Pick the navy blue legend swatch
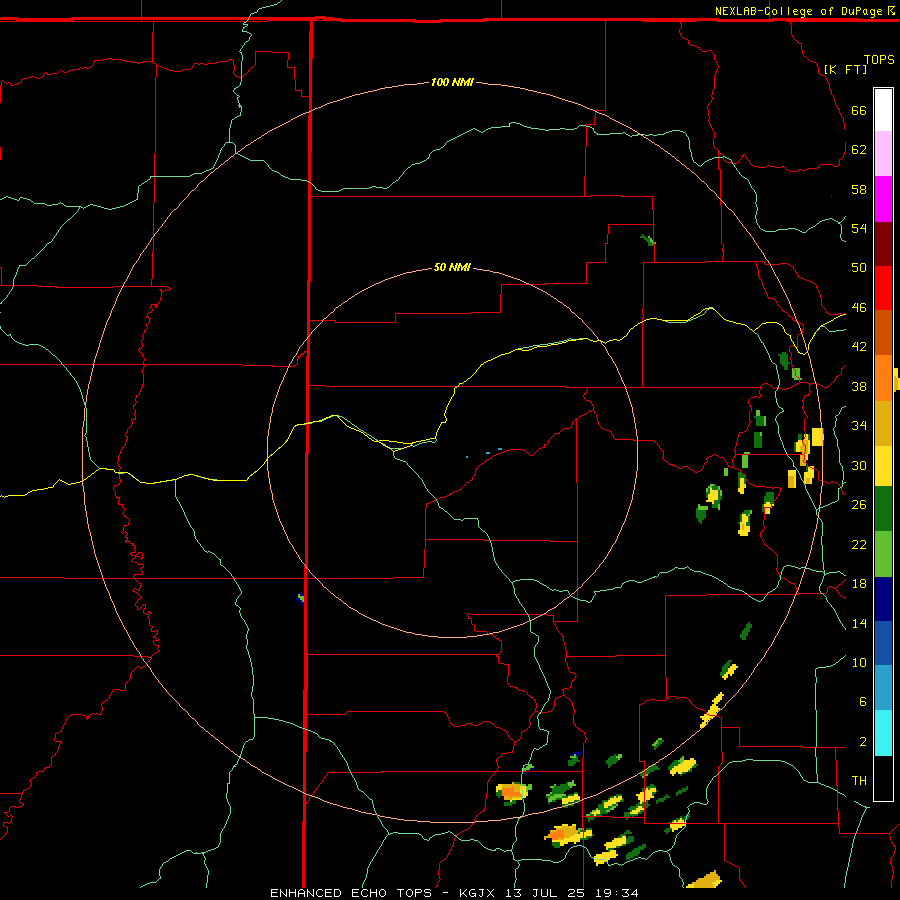Screen dimensions: 900x900 [883, 599]
